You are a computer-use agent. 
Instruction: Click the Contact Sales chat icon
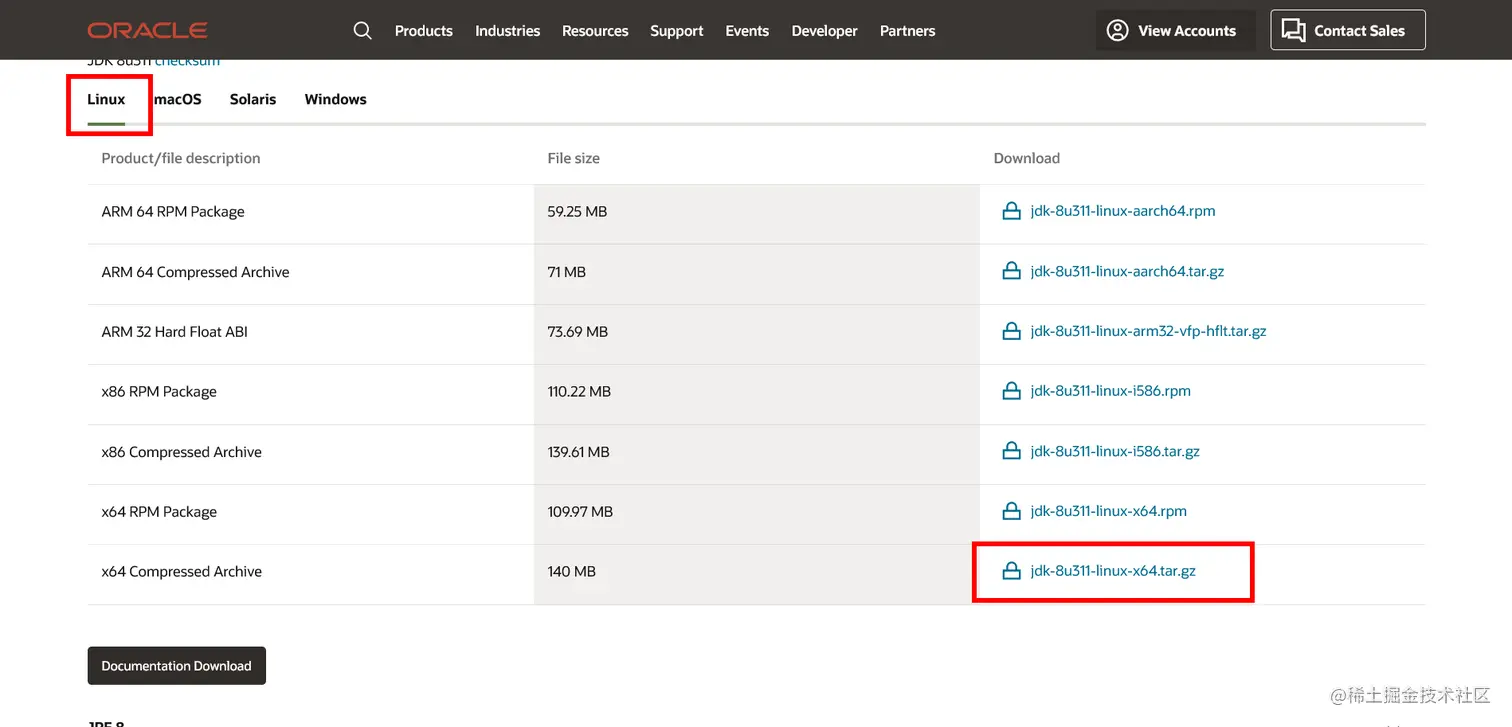coord(1294,31)
